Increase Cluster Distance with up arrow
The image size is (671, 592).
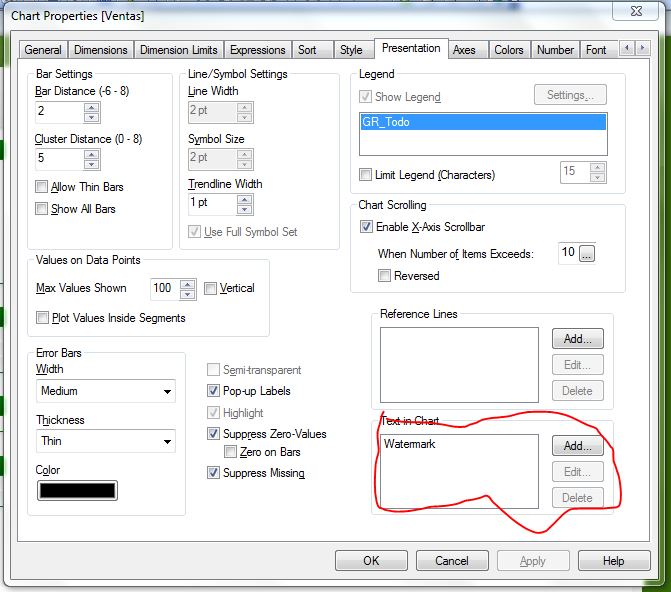coord(92,154)
